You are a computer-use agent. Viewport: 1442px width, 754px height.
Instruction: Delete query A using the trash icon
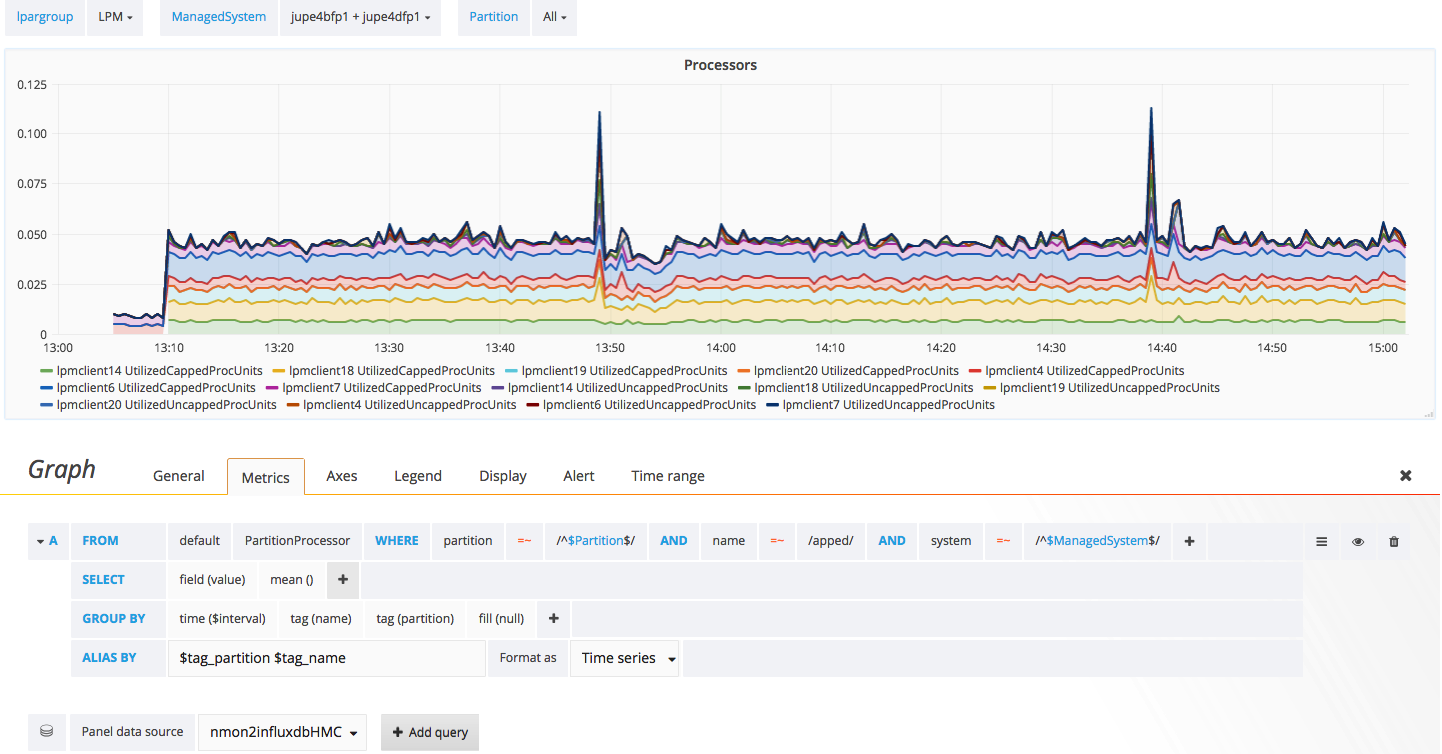1393,541
